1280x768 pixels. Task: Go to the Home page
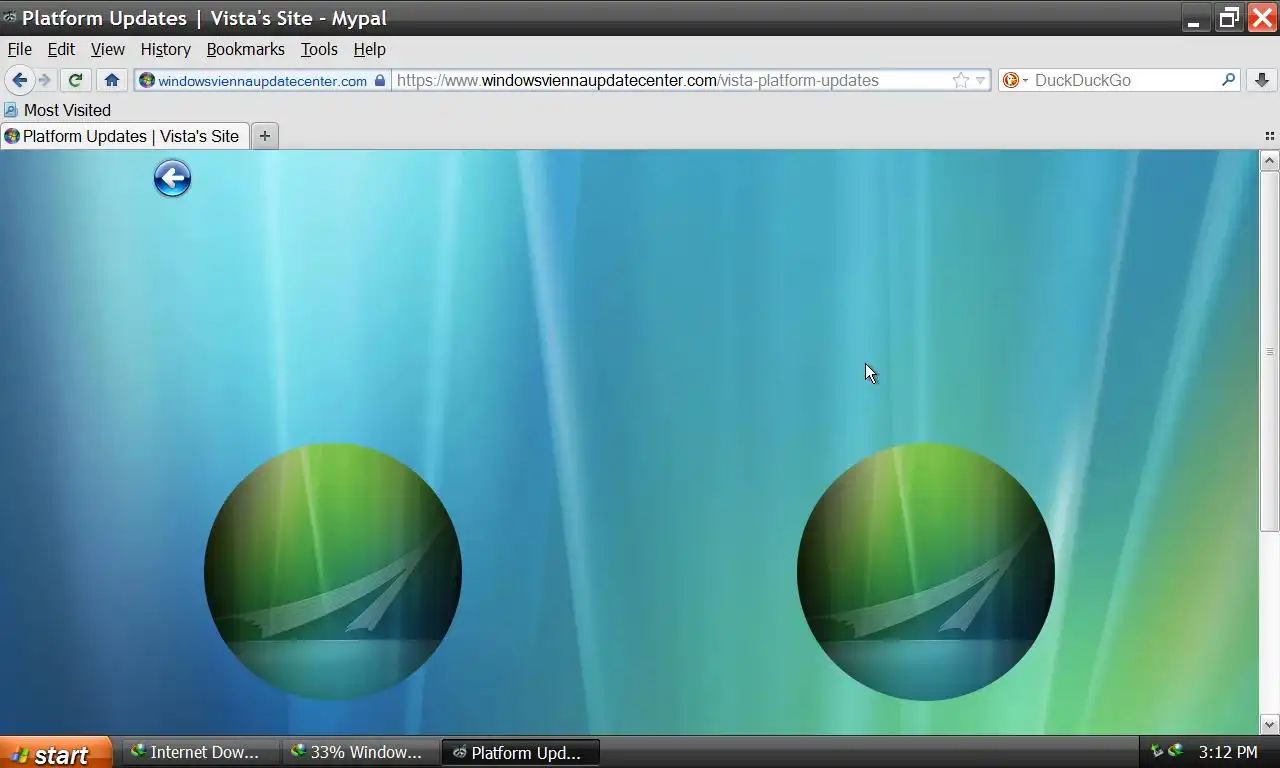pyautogui.click(x=112, y=80)
